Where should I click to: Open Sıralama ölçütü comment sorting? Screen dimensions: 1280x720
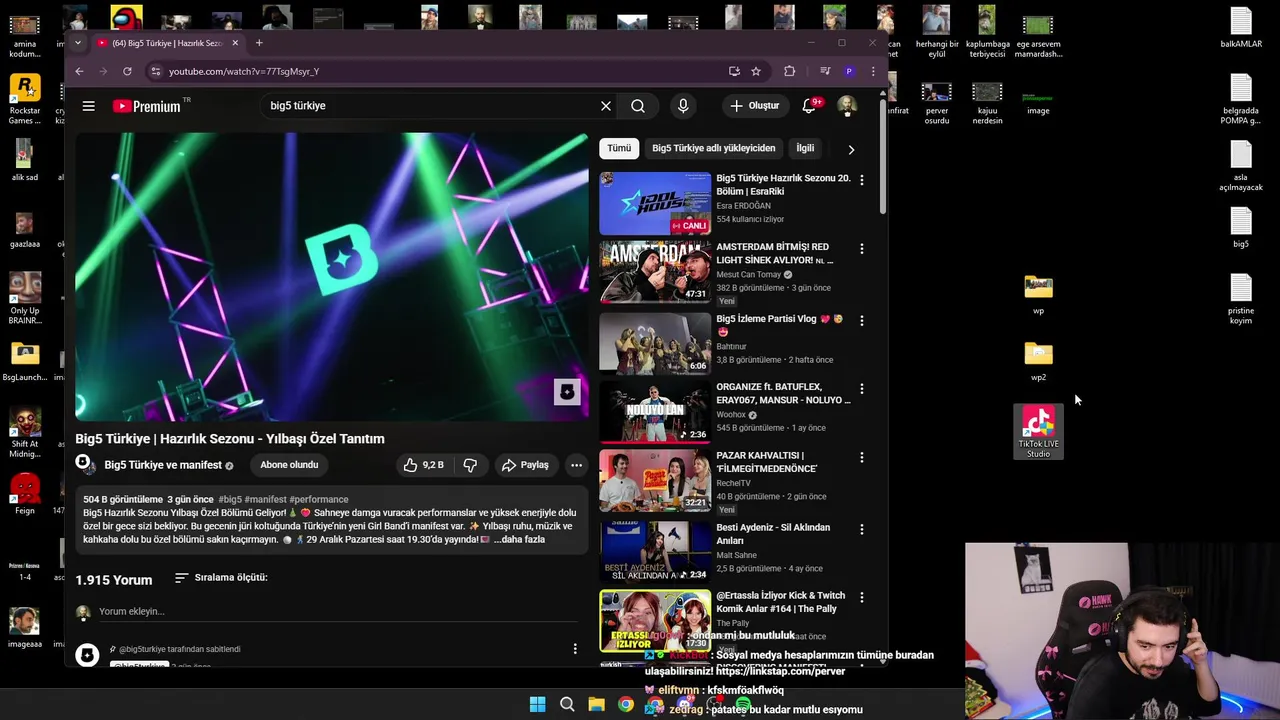221,577
